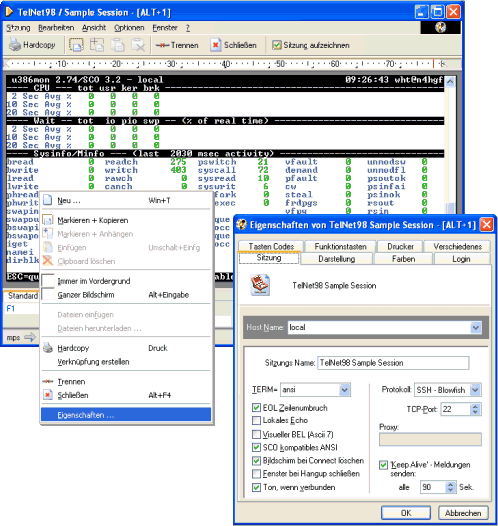Select the Standard tab below the terminal
The width and height of the screenshot is (498, 526).
tap(21, 296)
